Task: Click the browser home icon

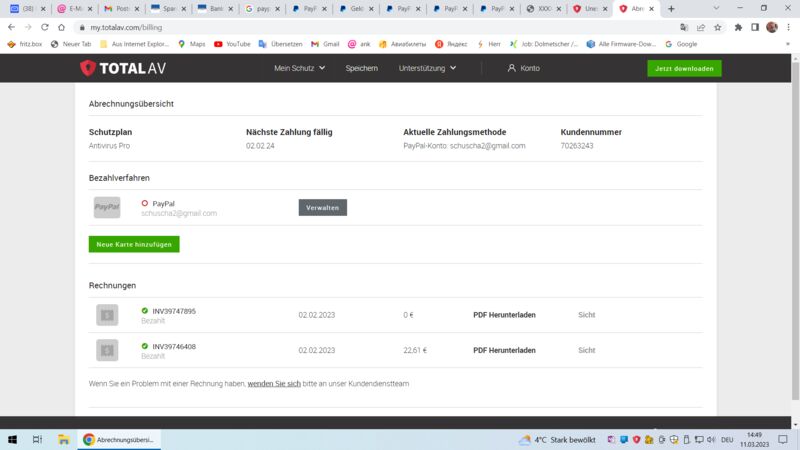Action: coord(61,27)
